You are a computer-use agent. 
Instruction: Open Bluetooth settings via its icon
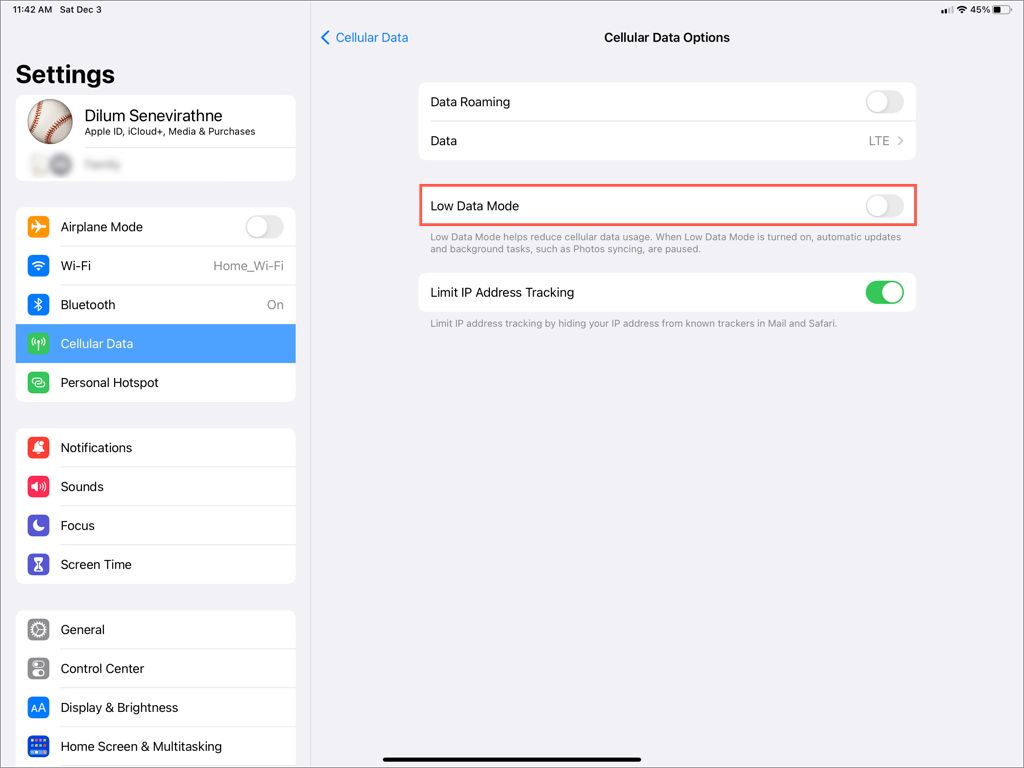tap(38, 304)
